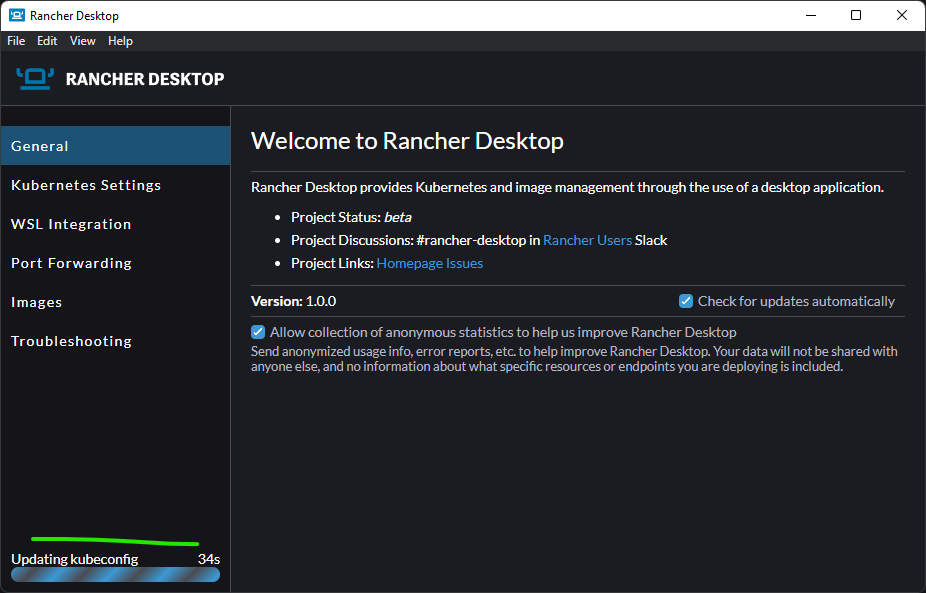Image resolution: width=926 pixels, height=593 pixels.
Task: Maximize the Rancher Desktop window
Action: coord(856,15)
